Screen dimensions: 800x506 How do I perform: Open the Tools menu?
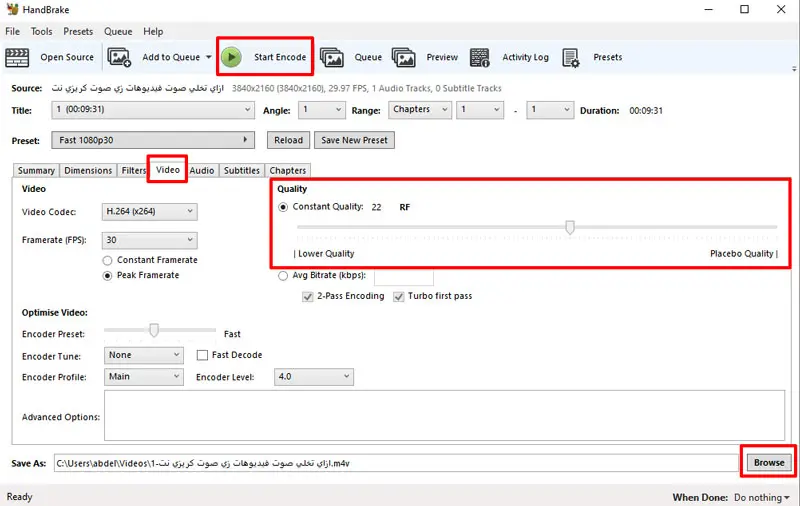tap(41, 32)
